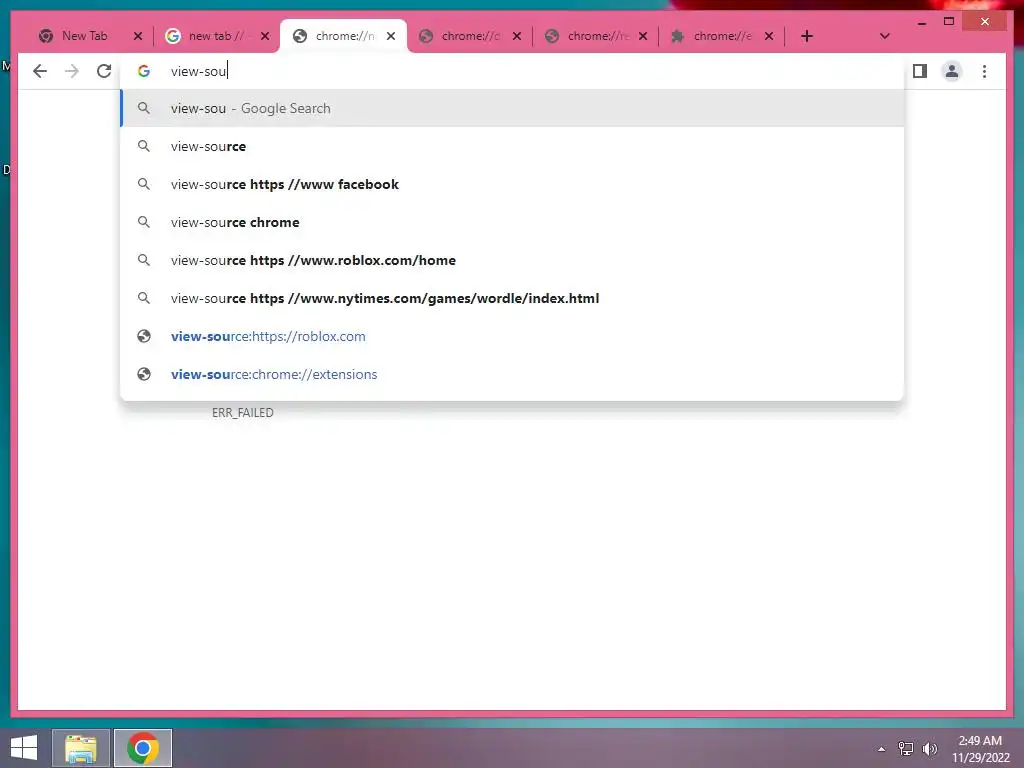Select the active chrome://n tab
This screenshot has width=1024, height=768.
click(334, 36)
